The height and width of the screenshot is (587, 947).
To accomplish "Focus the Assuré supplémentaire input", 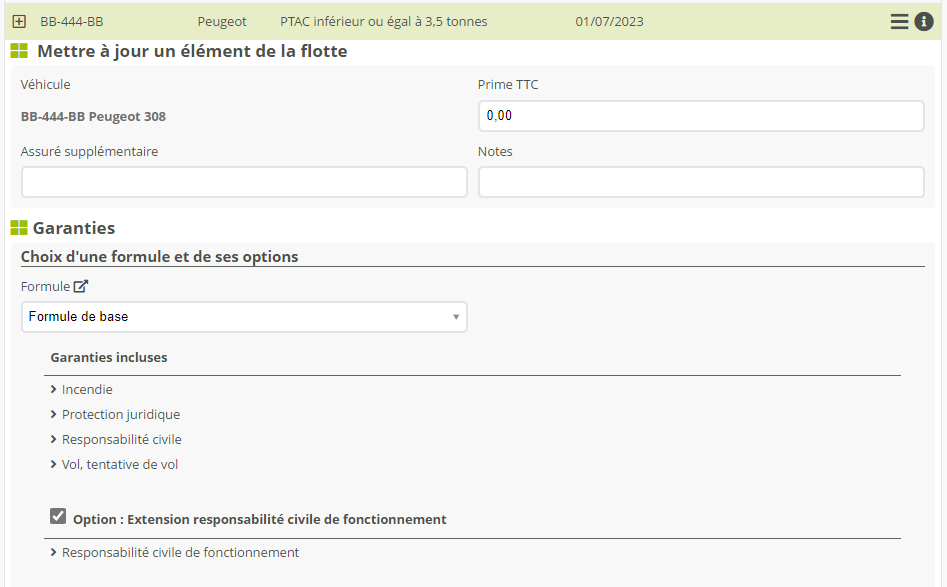I will (244, 182).
